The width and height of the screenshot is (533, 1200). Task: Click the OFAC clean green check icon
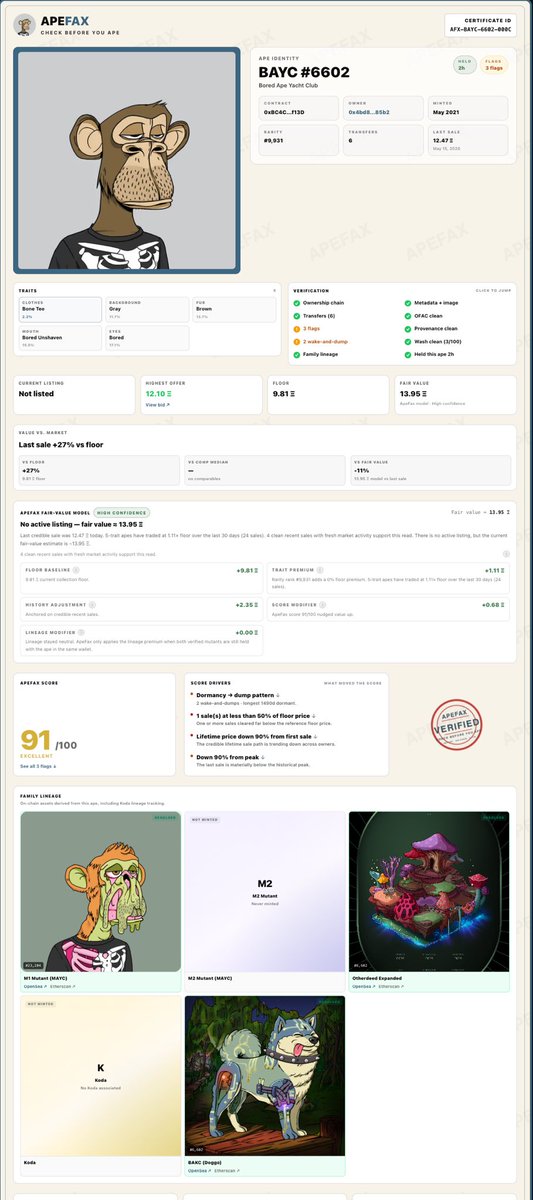(x=408, y=315)
